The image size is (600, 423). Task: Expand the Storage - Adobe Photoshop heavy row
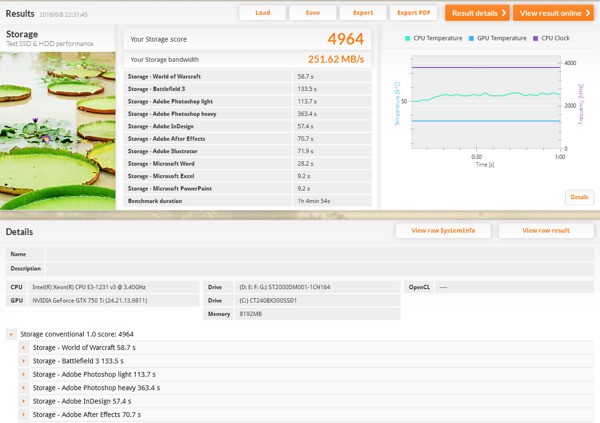point(24,387)
